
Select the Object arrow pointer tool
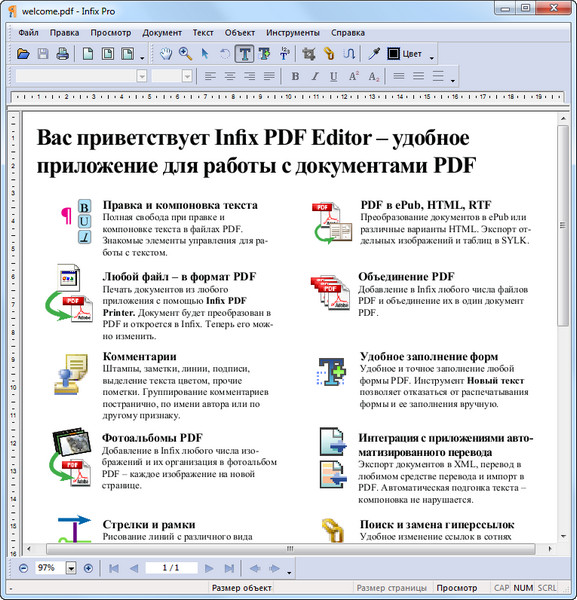click(x=205, y=54)
